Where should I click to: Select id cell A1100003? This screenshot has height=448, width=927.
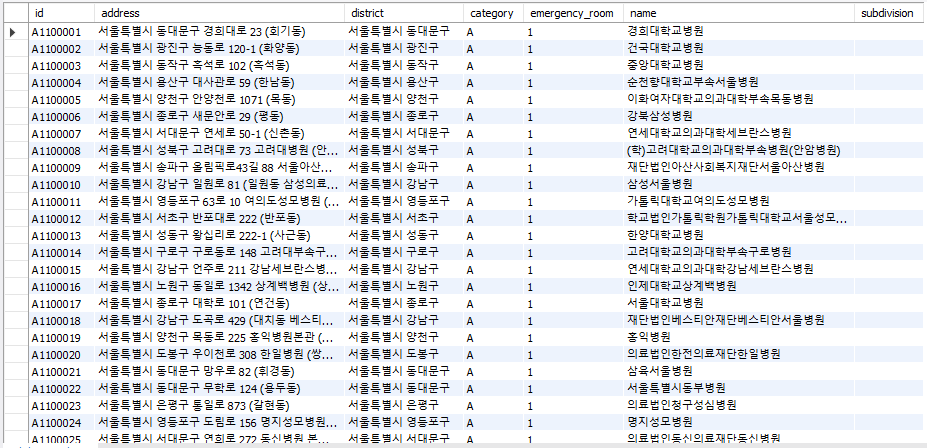tap(60, 66)
